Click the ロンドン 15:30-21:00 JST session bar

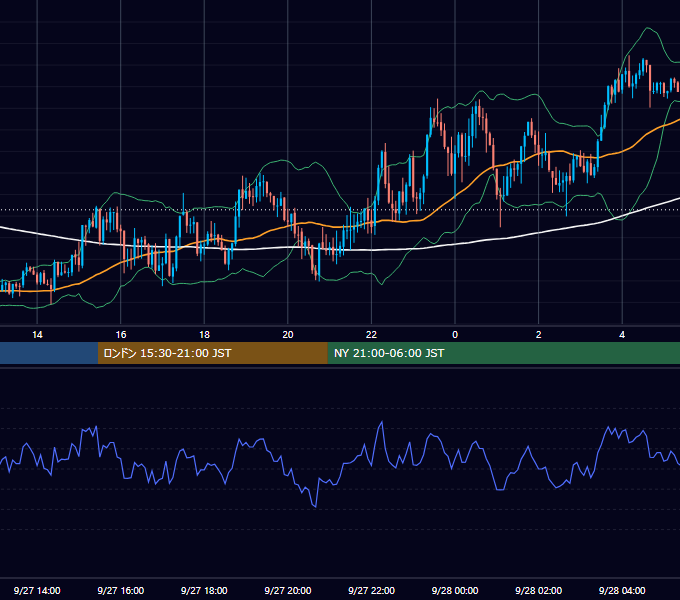212,353
